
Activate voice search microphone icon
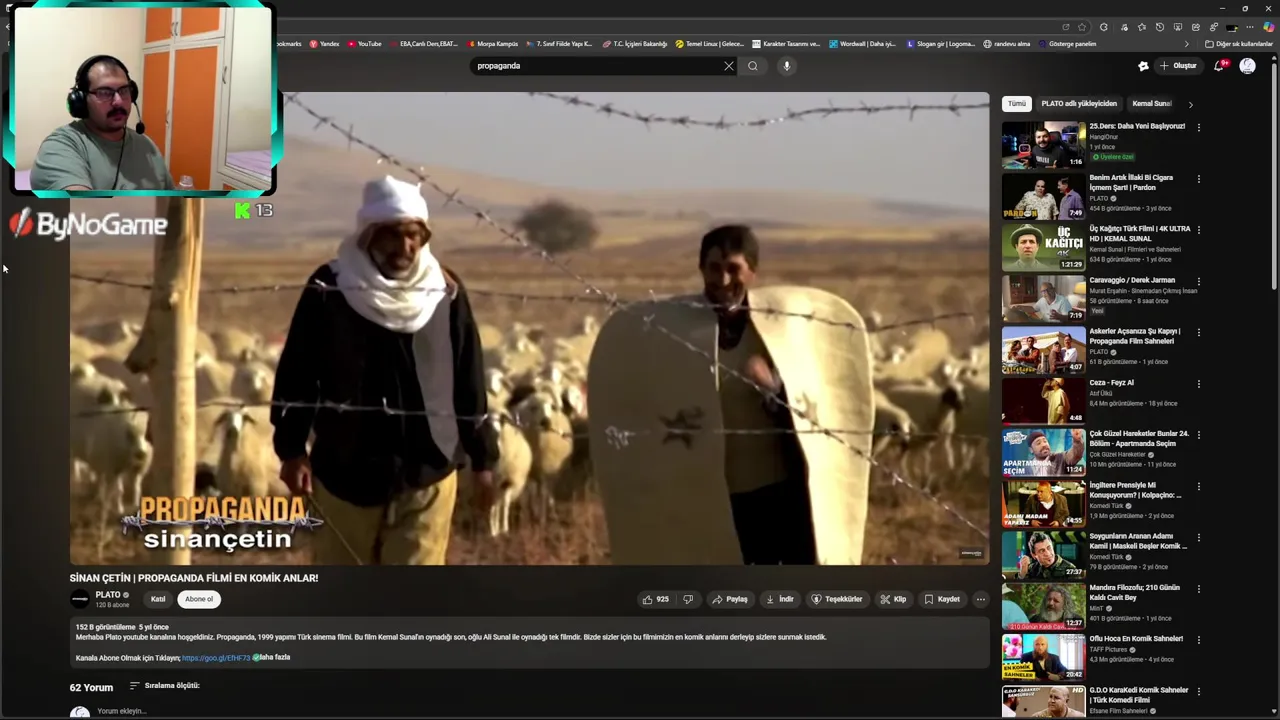tap(787, 66)
